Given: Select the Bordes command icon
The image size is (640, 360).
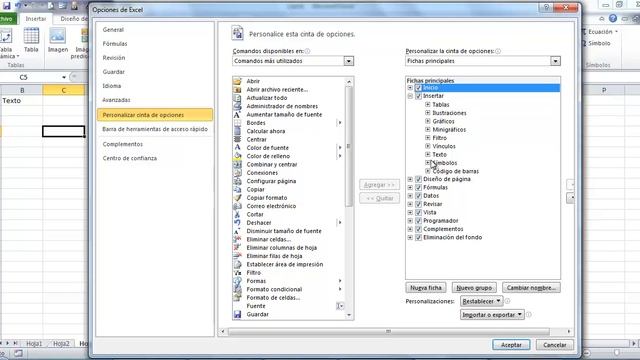Looking at the screenshot, I should pos(237,122).
